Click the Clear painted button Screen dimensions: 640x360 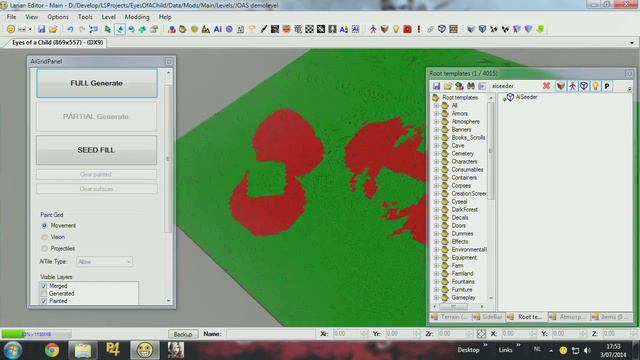(x=96, y=174)
